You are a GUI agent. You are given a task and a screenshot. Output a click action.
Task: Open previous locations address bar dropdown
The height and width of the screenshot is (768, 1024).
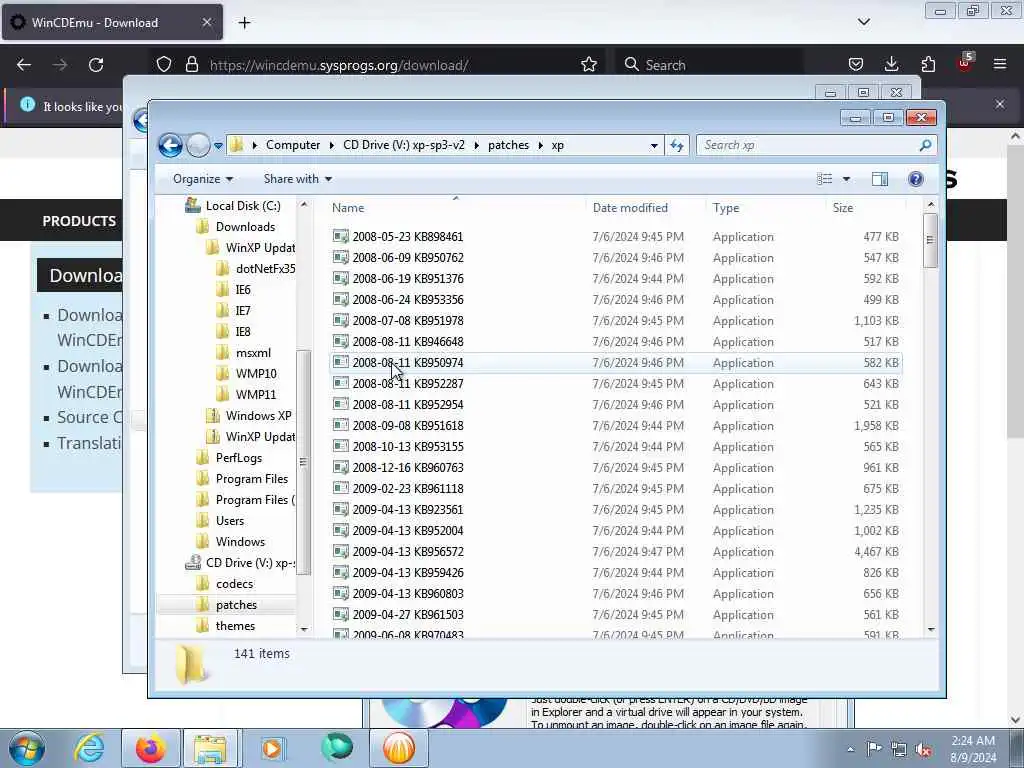(x=654, y=146)
